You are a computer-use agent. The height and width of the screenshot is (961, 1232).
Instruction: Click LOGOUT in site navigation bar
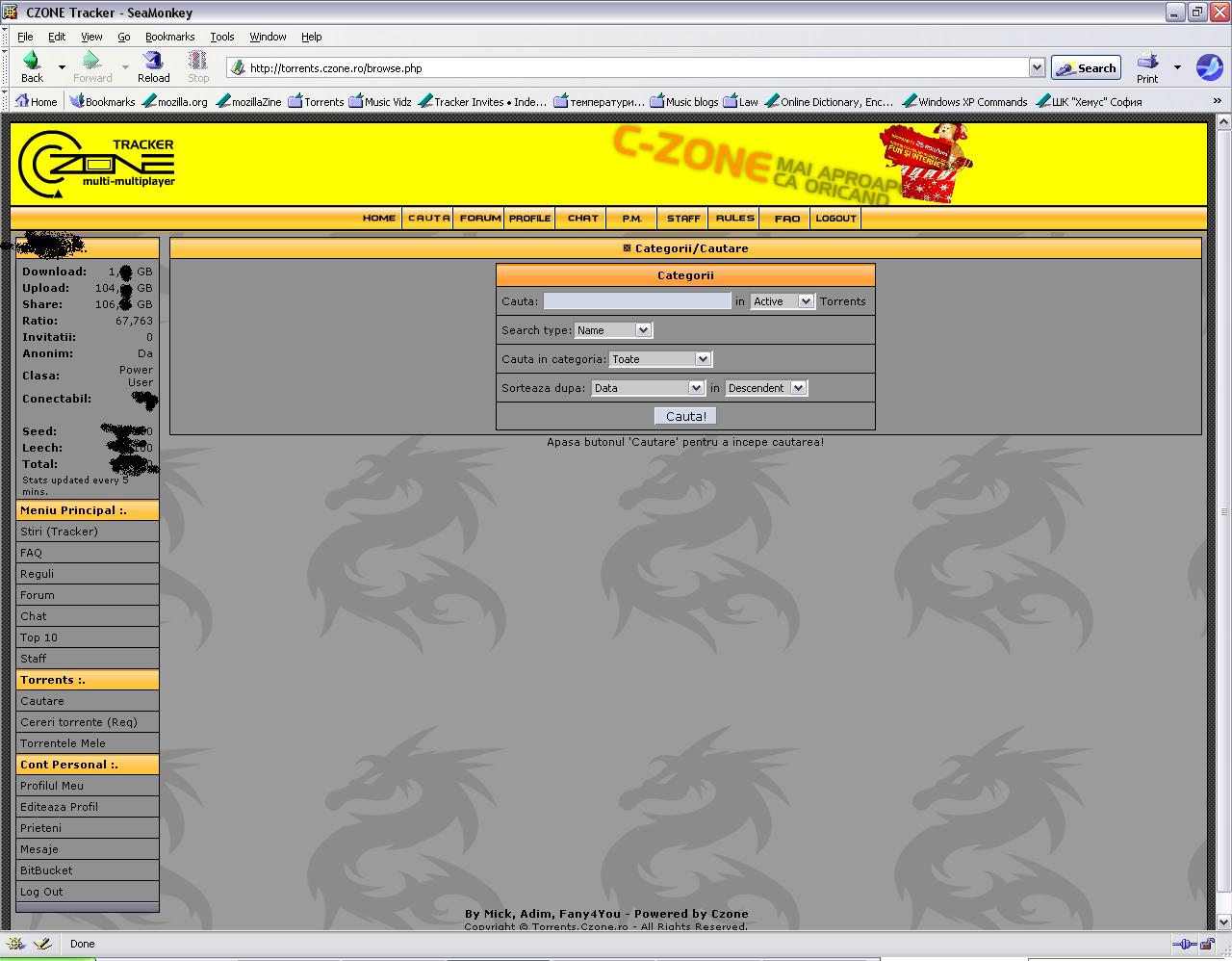pyautogui.click(x=835, y=219)
